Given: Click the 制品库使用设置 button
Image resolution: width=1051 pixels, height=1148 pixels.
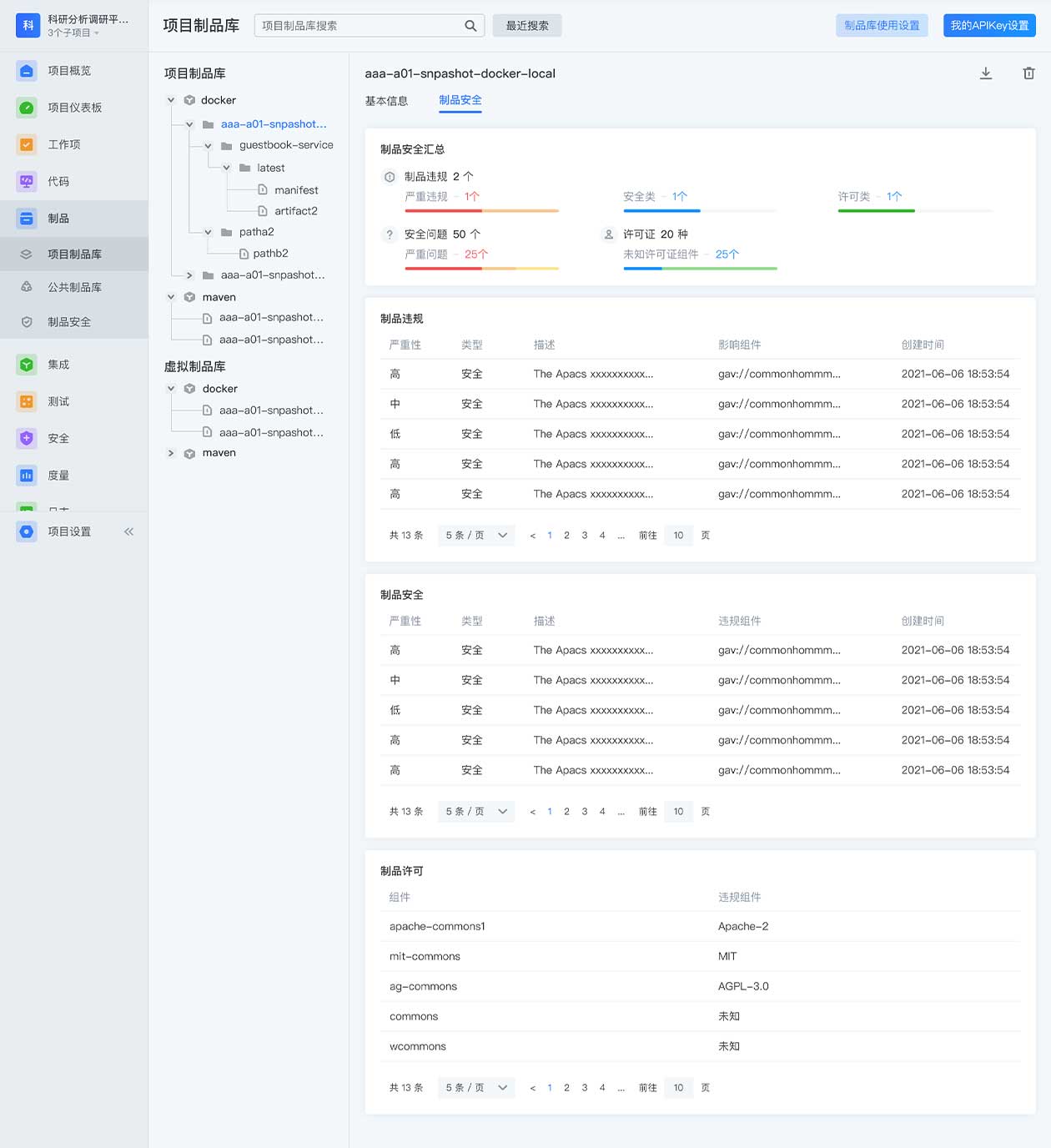Looking at the screenshot, I should 881,26.
